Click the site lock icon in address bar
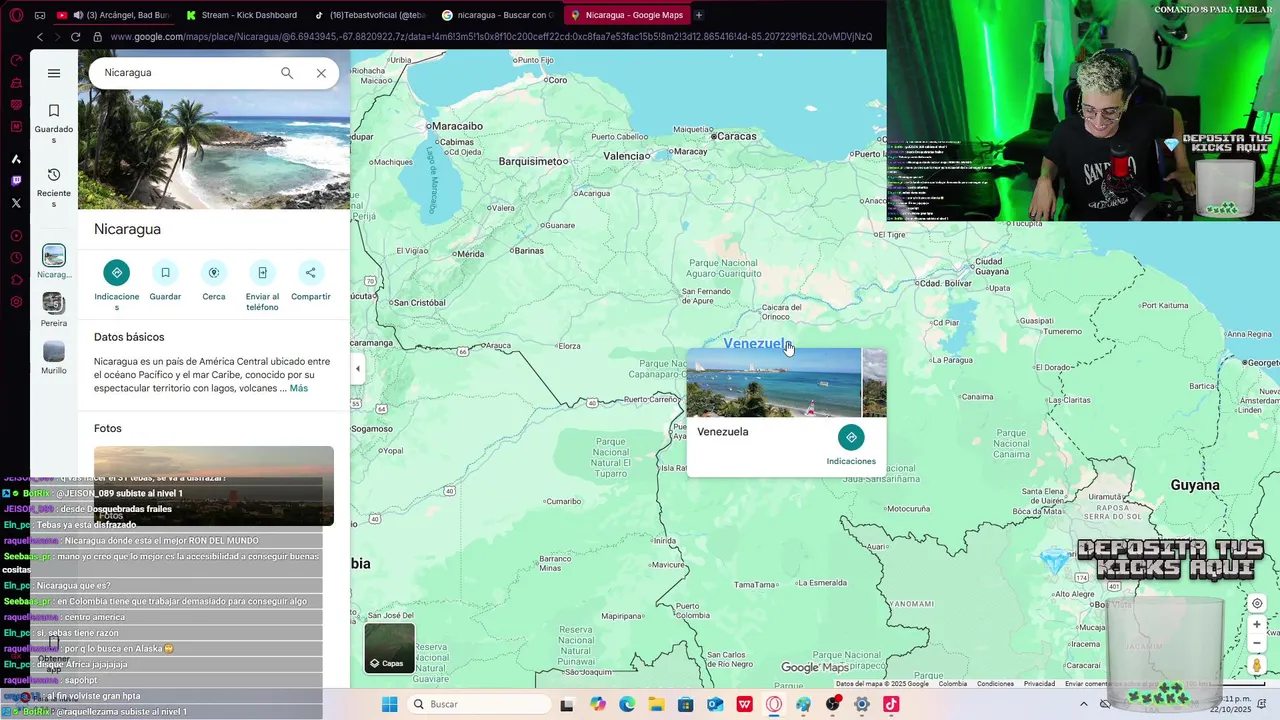This screenshot has height=720, width=1280. 97,37
